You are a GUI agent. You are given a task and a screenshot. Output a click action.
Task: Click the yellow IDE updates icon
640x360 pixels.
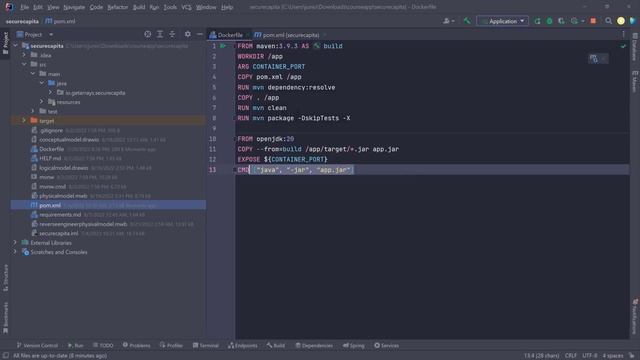(621, 21)
